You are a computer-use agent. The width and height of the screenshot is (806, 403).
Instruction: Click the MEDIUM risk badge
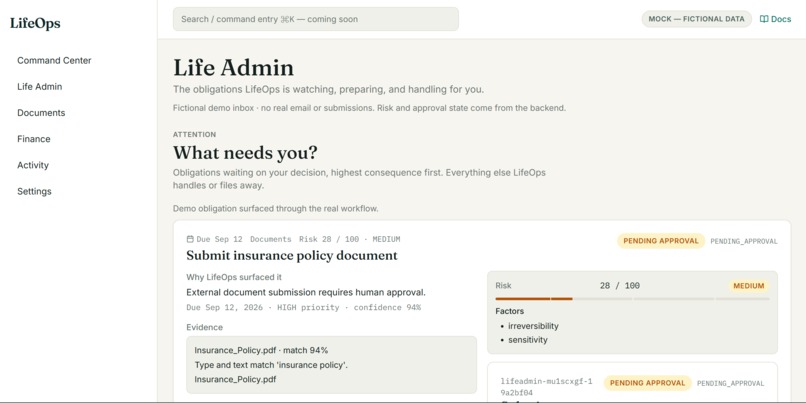tap(748, 286)
